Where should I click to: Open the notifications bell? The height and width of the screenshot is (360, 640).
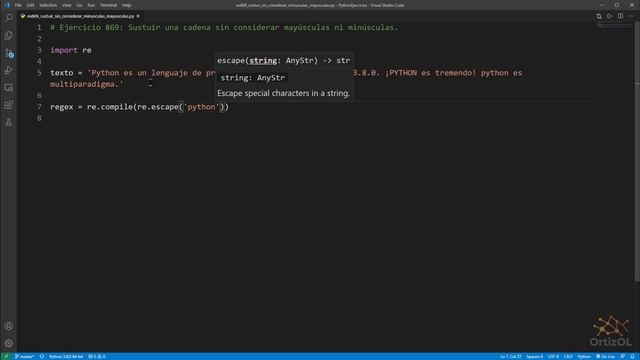click(632, 356)
